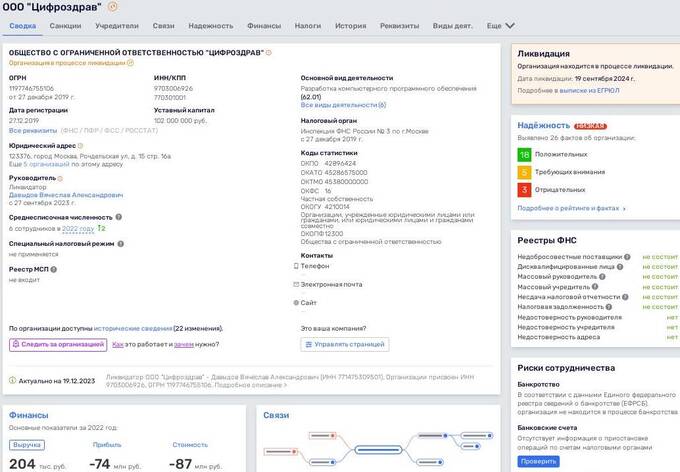Screen dimensions: 680x472
Task: Open the Связи card heading
Action: (276, 415)
